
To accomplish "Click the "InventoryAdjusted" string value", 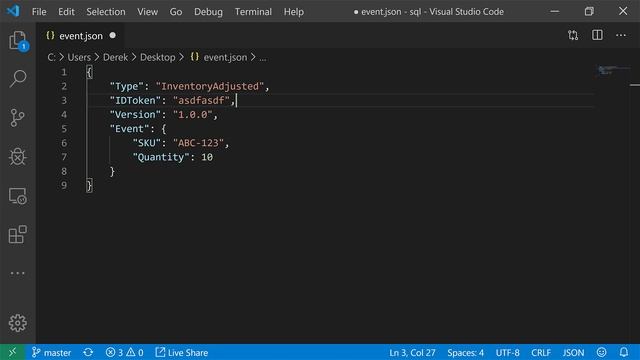I will tap(210, 87).
